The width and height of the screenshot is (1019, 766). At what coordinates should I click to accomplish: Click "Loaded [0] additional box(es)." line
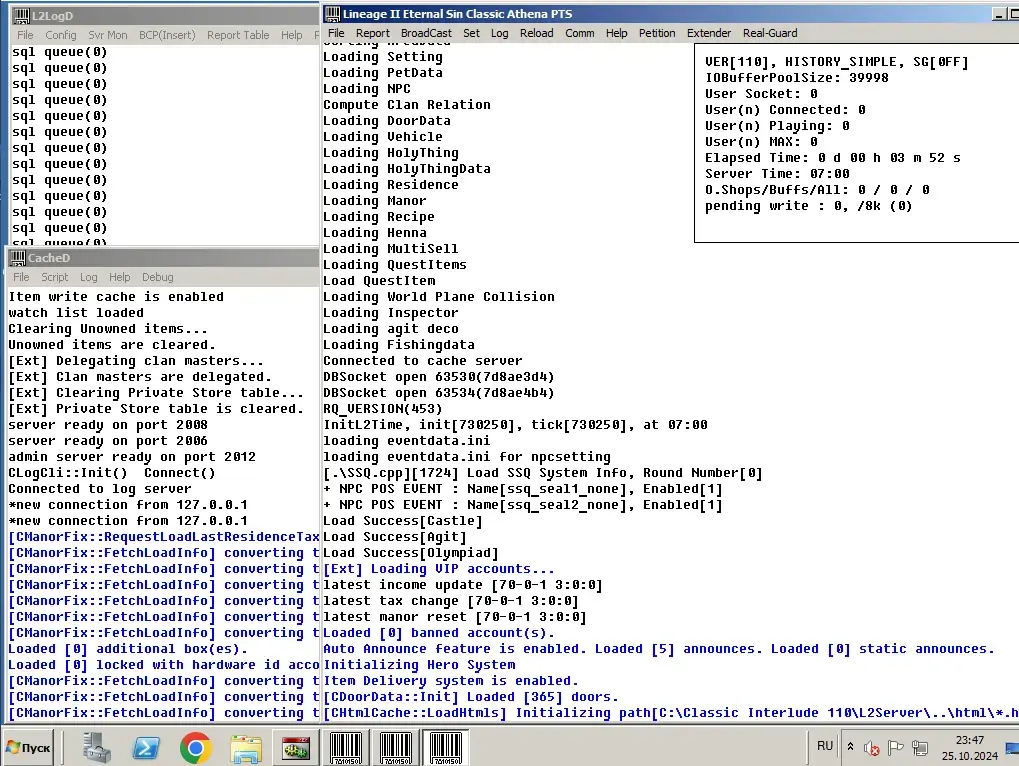coord(128,649)
